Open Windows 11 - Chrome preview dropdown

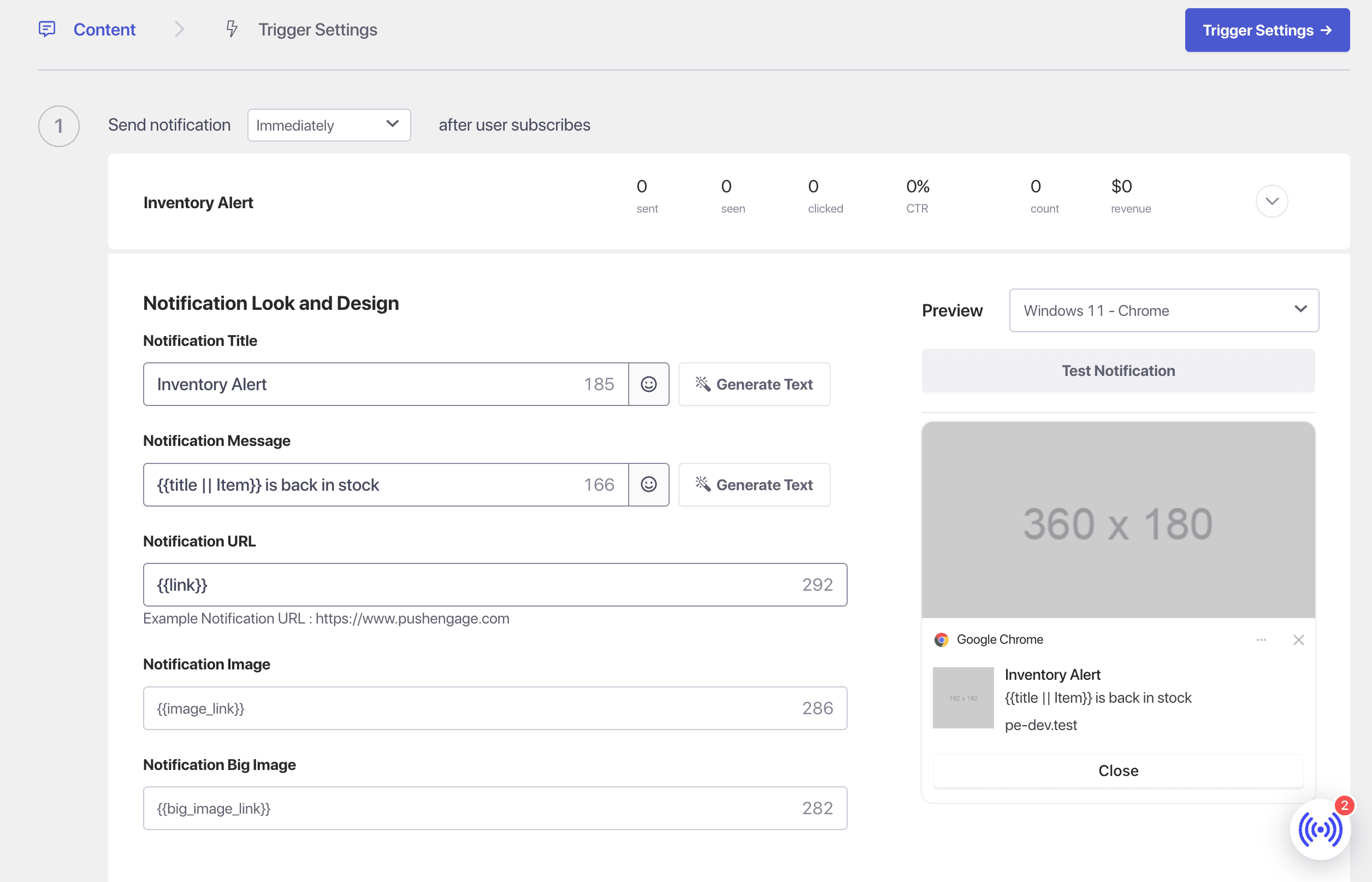coord(1164,310)
